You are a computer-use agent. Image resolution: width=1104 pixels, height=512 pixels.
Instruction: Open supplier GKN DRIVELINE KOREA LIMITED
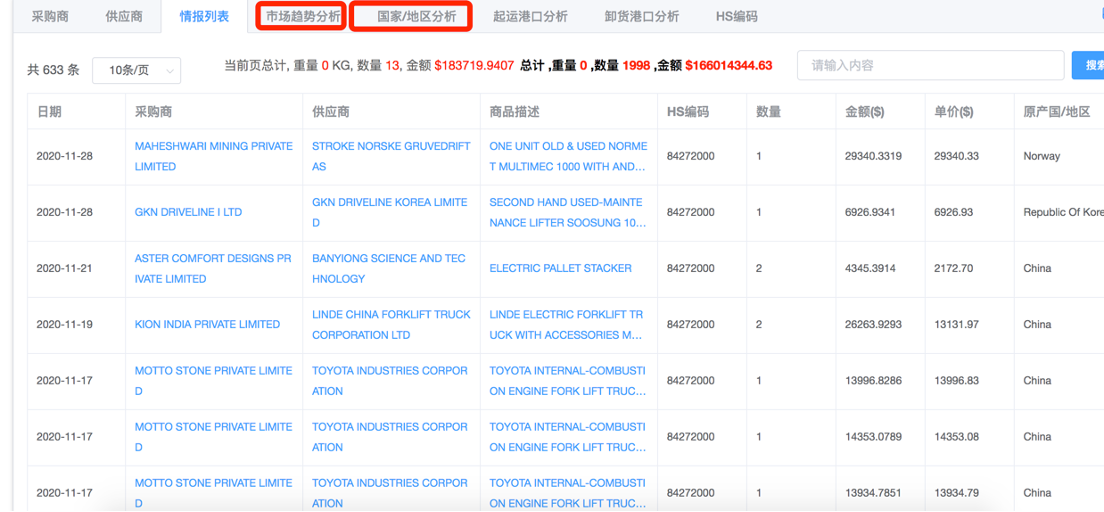pos(389,212)
